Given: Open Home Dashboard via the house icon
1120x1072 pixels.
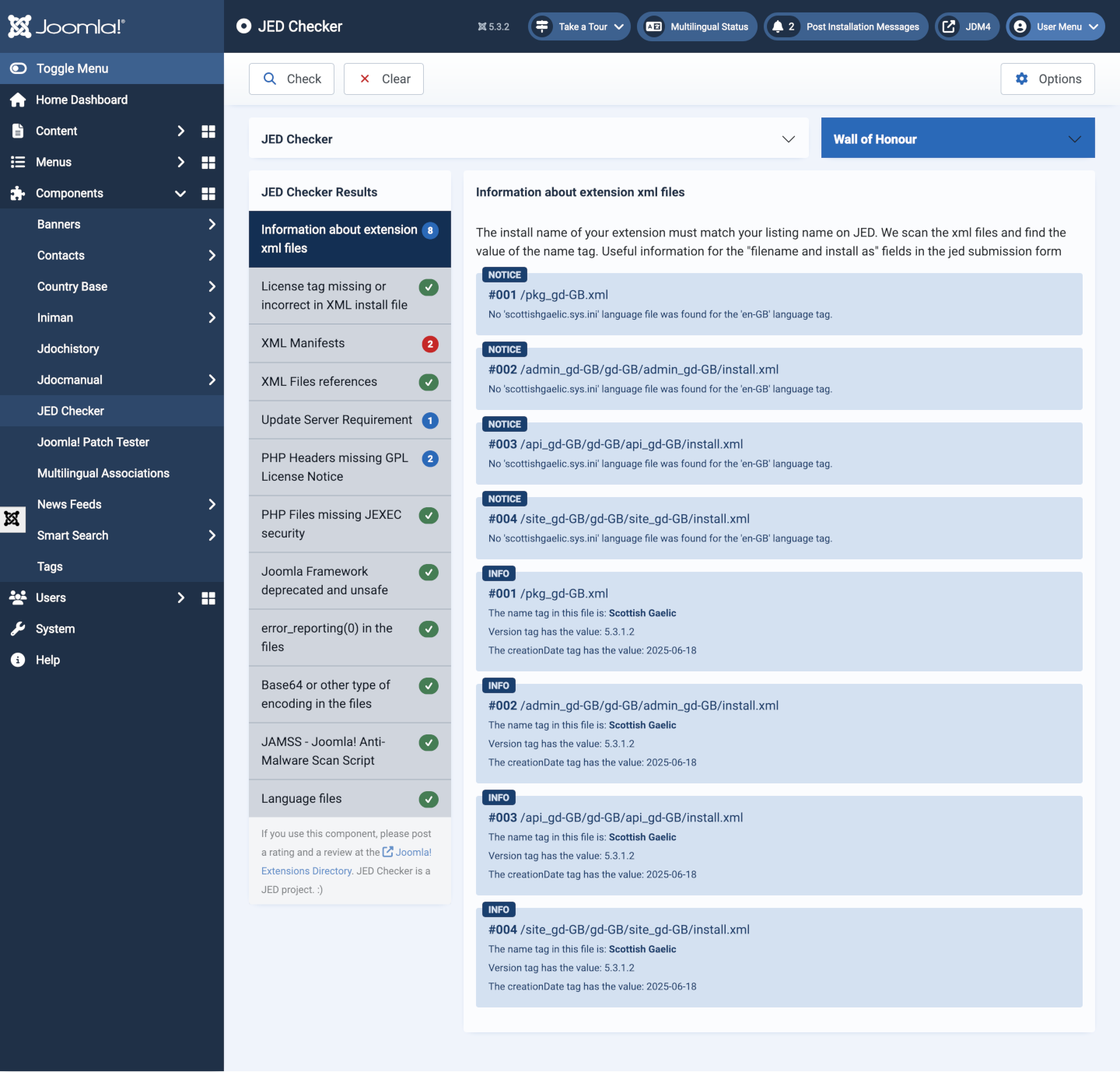Looking at the screenshot, I should 18,100.
